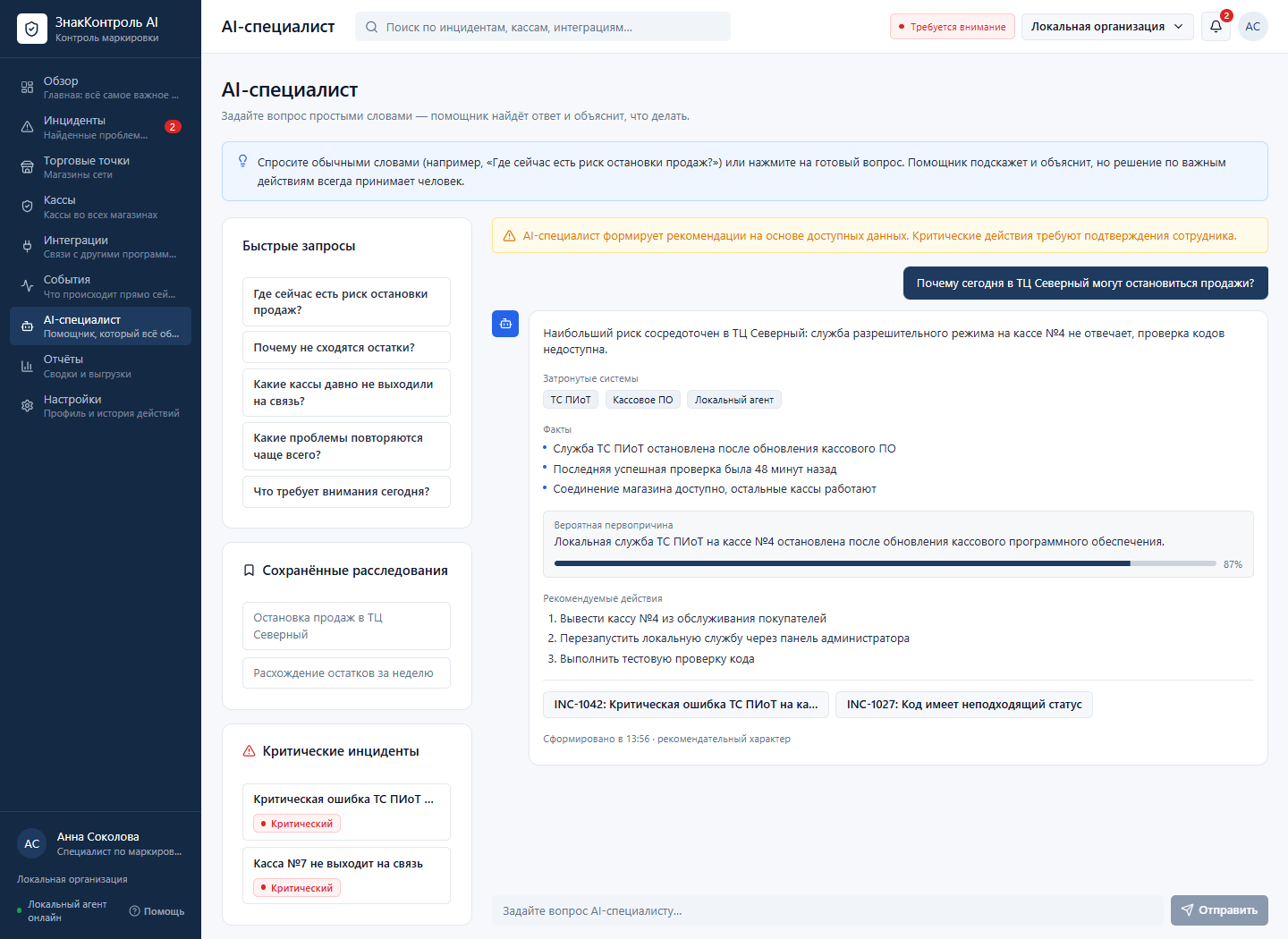Open incident 'Касса №7 не выходит на связь'
Viewport: 1288px width, 939px height.
tap(346, 876)
